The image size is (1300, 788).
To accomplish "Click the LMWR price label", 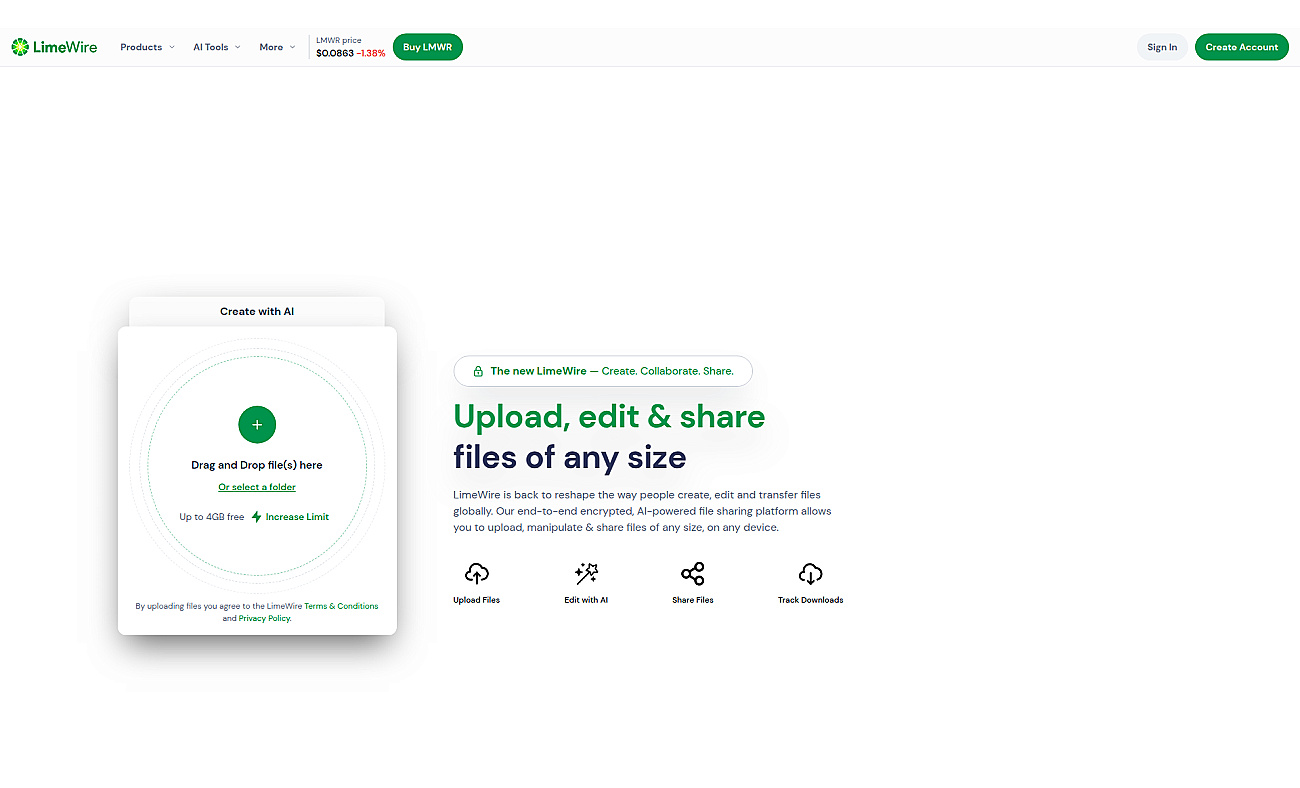I will (x=338, y=41).
